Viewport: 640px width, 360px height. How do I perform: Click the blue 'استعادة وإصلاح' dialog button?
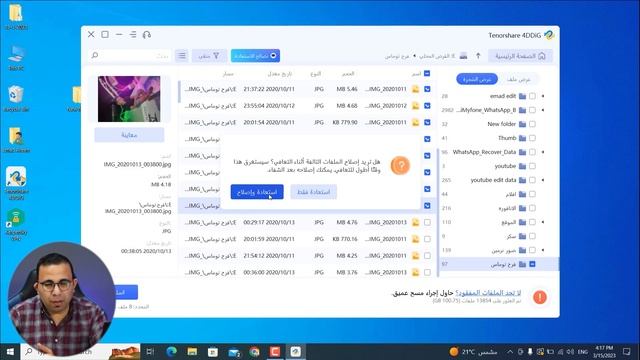pyautogui.click(x=257, y=192)
